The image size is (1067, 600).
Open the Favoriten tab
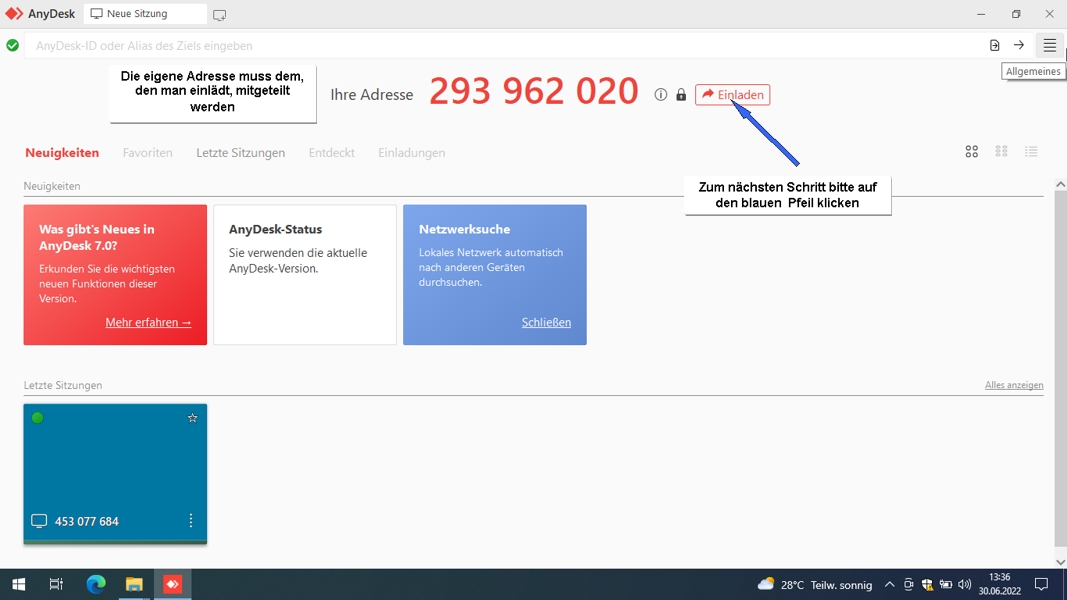tap(147, 153)
